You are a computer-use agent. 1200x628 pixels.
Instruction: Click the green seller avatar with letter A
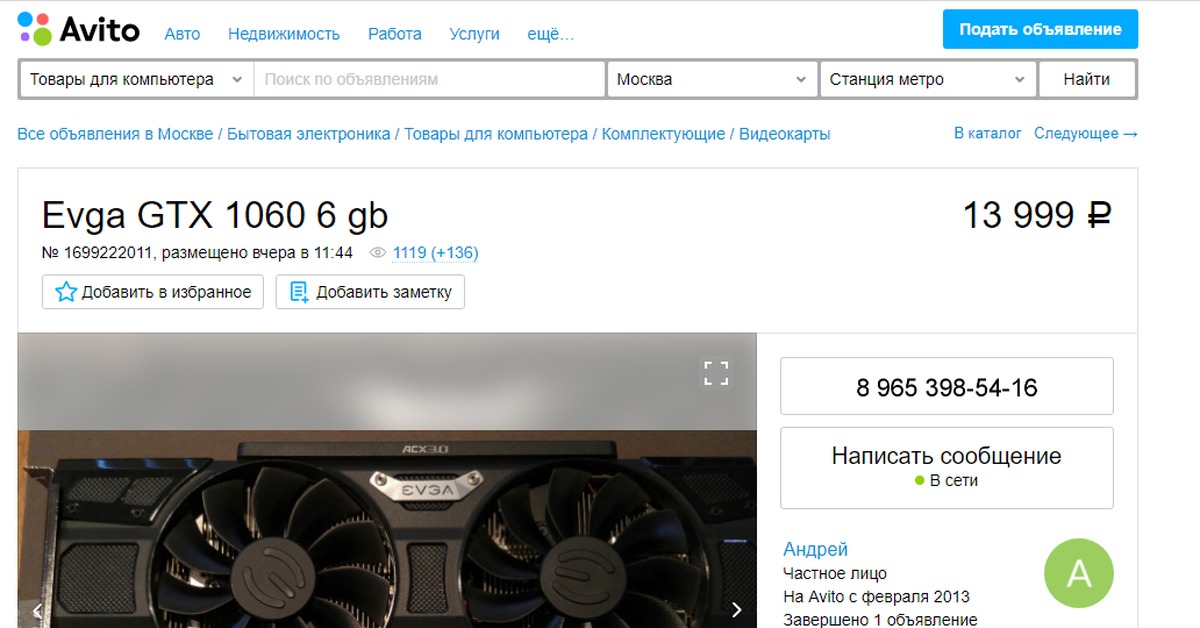coord(1078,573)
